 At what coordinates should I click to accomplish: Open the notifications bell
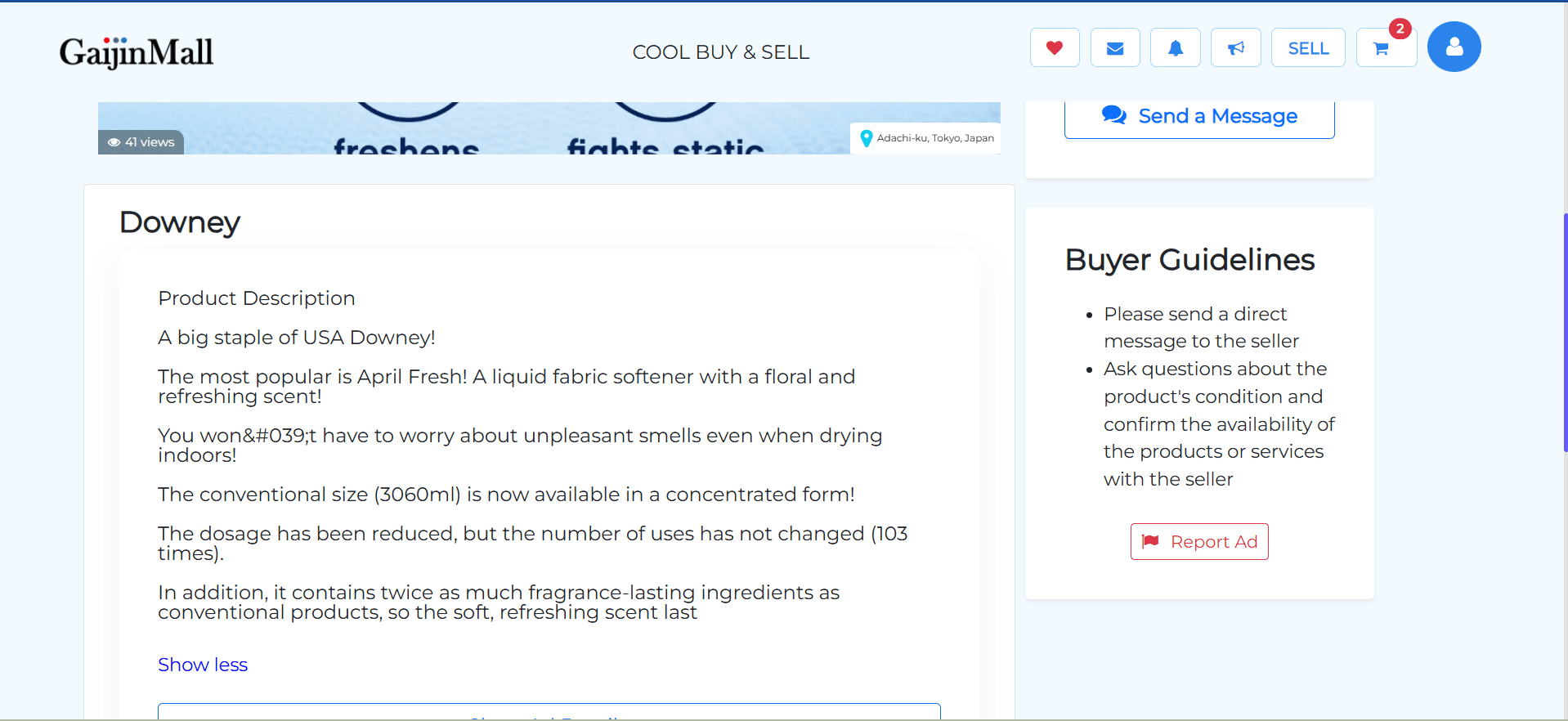1176,48
